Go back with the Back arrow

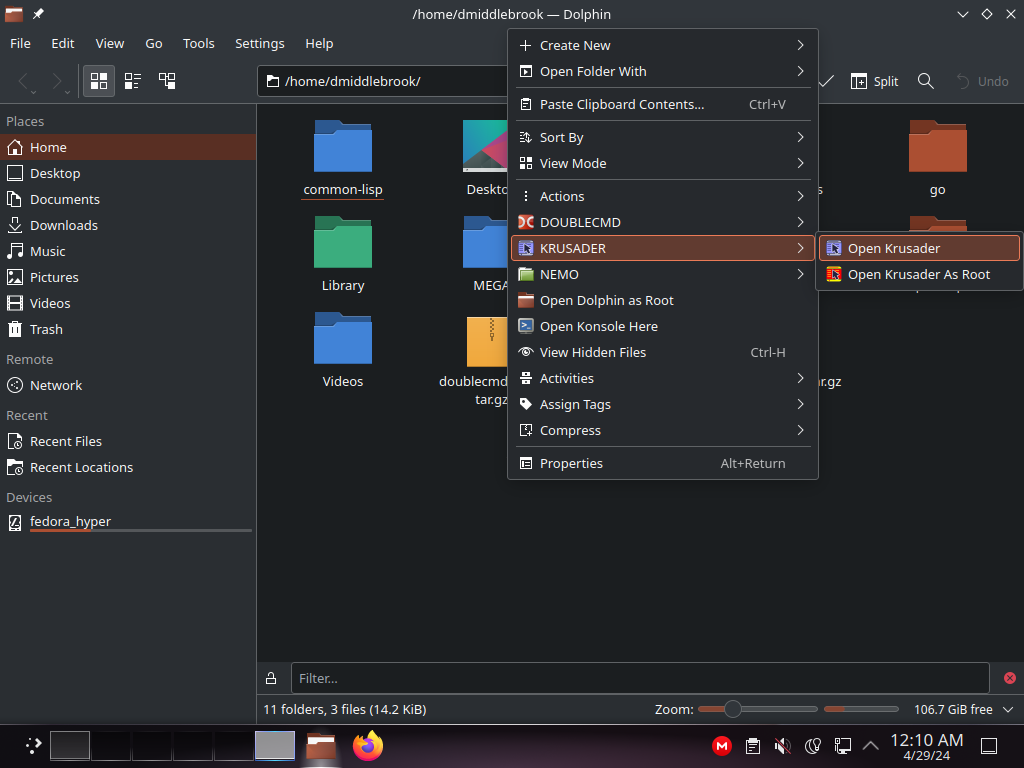[x=24, y=81]
